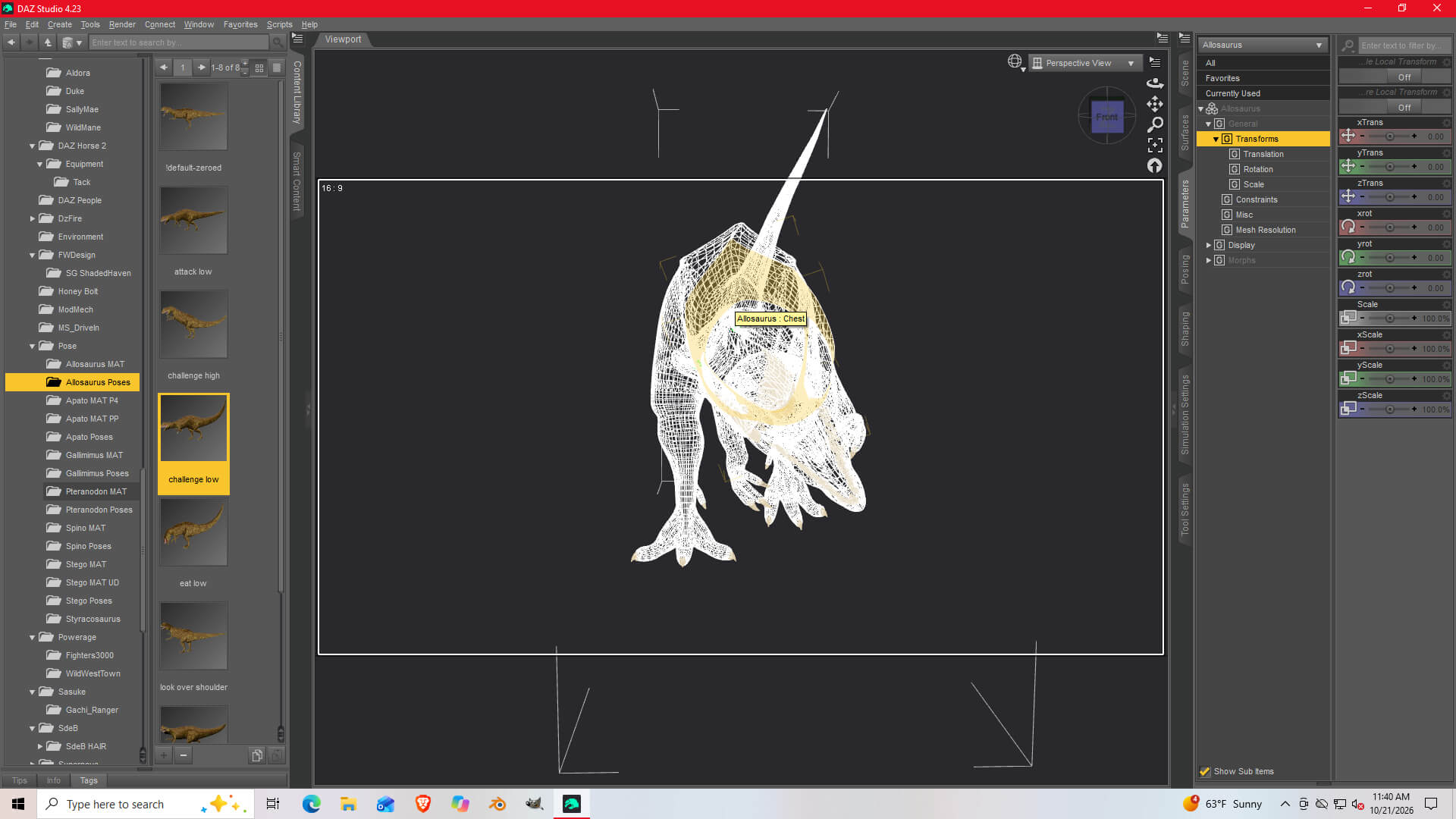Click the viewport zoom magnifier icon

tap(1155, 124)
